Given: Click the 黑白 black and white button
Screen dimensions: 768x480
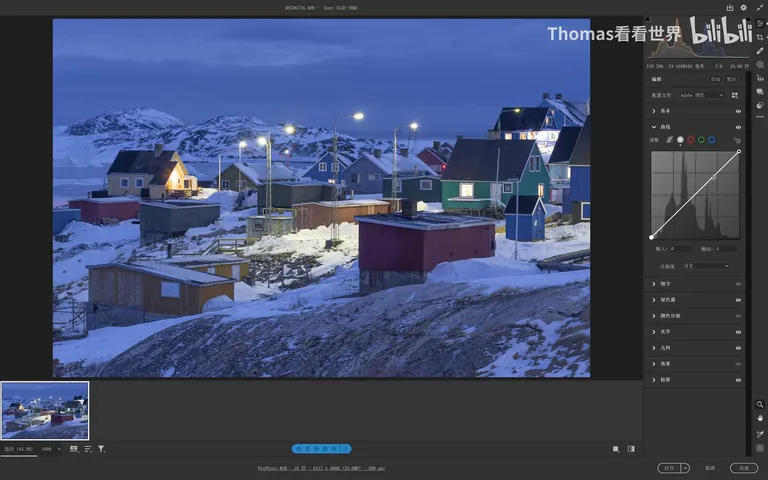Looking at the screenshot, I should (x=731, y=79).
